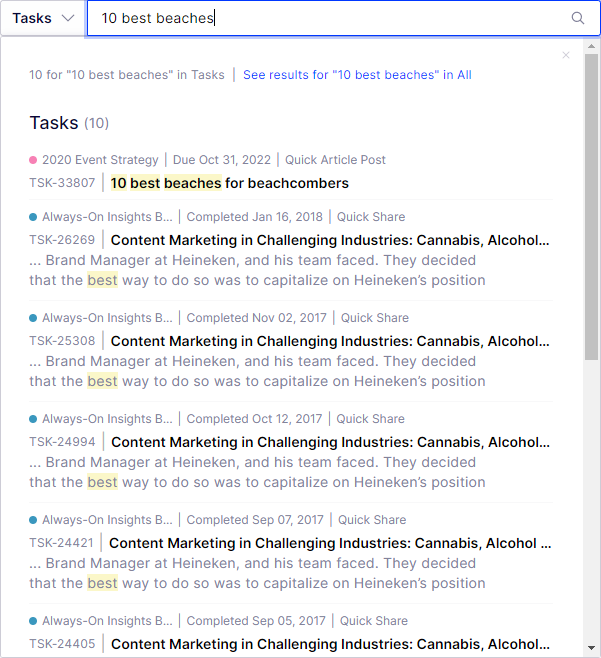Click the vertical scrollbar thumb
The width and height of the screenshot is (601, 658).
(x=591, y=206)
